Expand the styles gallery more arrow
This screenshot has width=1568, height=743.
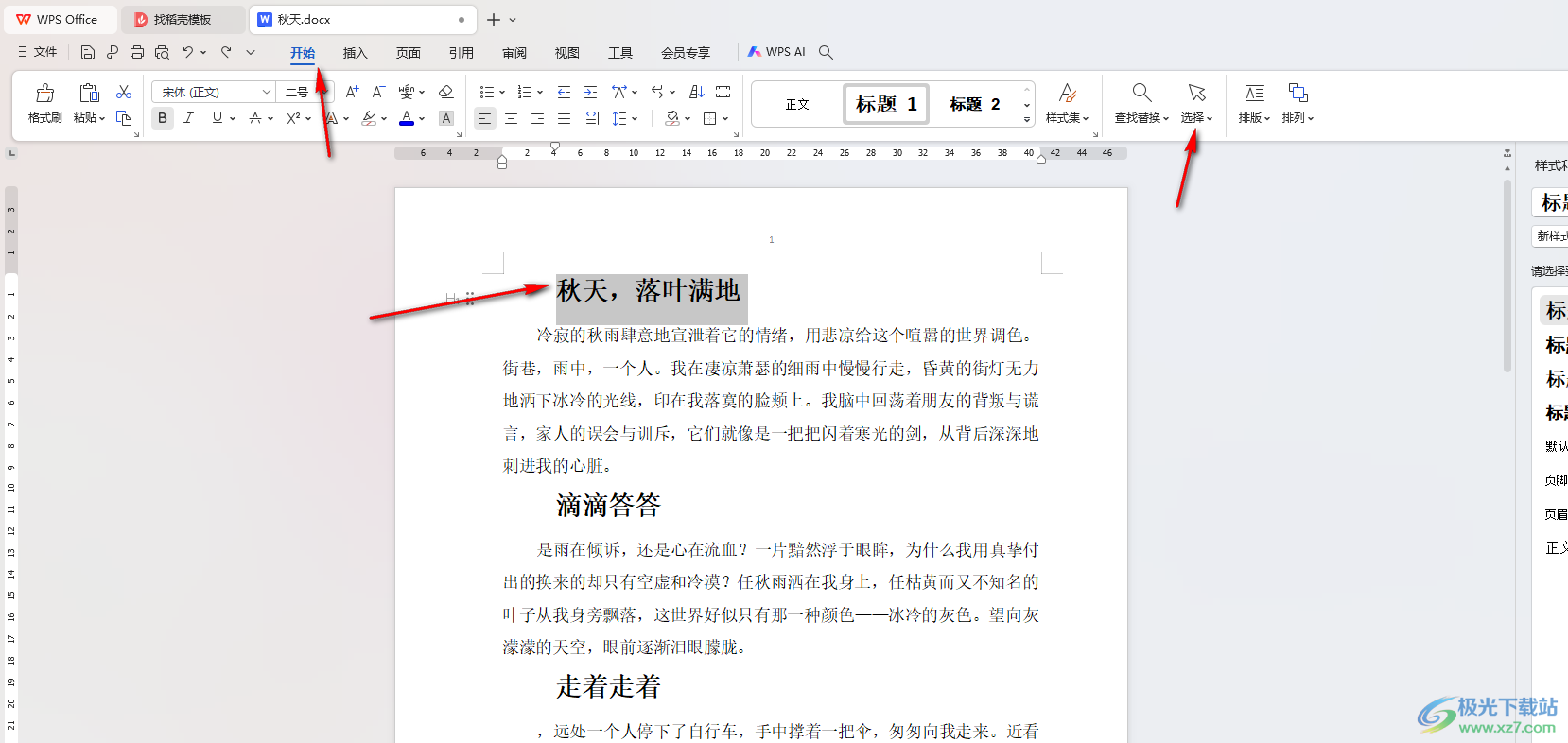pos(1027,120)
